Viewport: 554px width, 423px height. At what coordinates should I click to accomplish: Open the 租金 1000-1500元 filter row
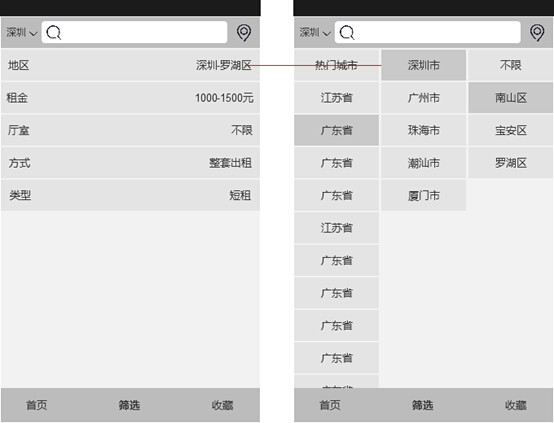coord(130,98)
